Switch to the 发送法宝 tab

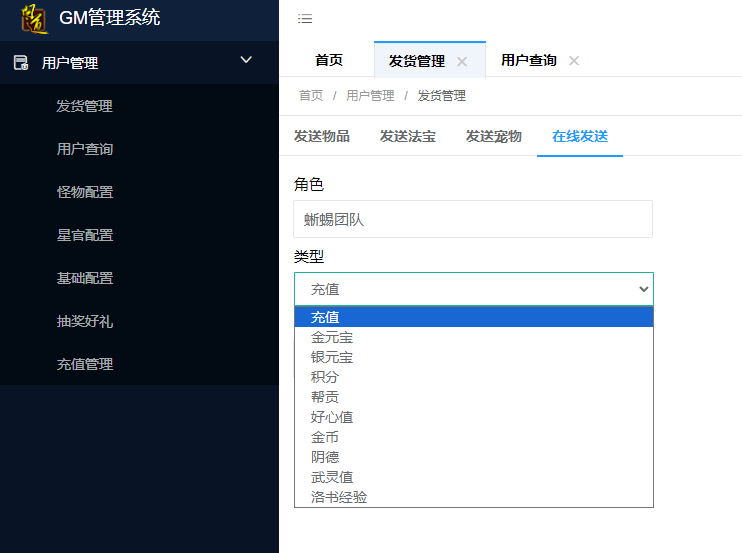pyautogui.click(x=407, y=136)
